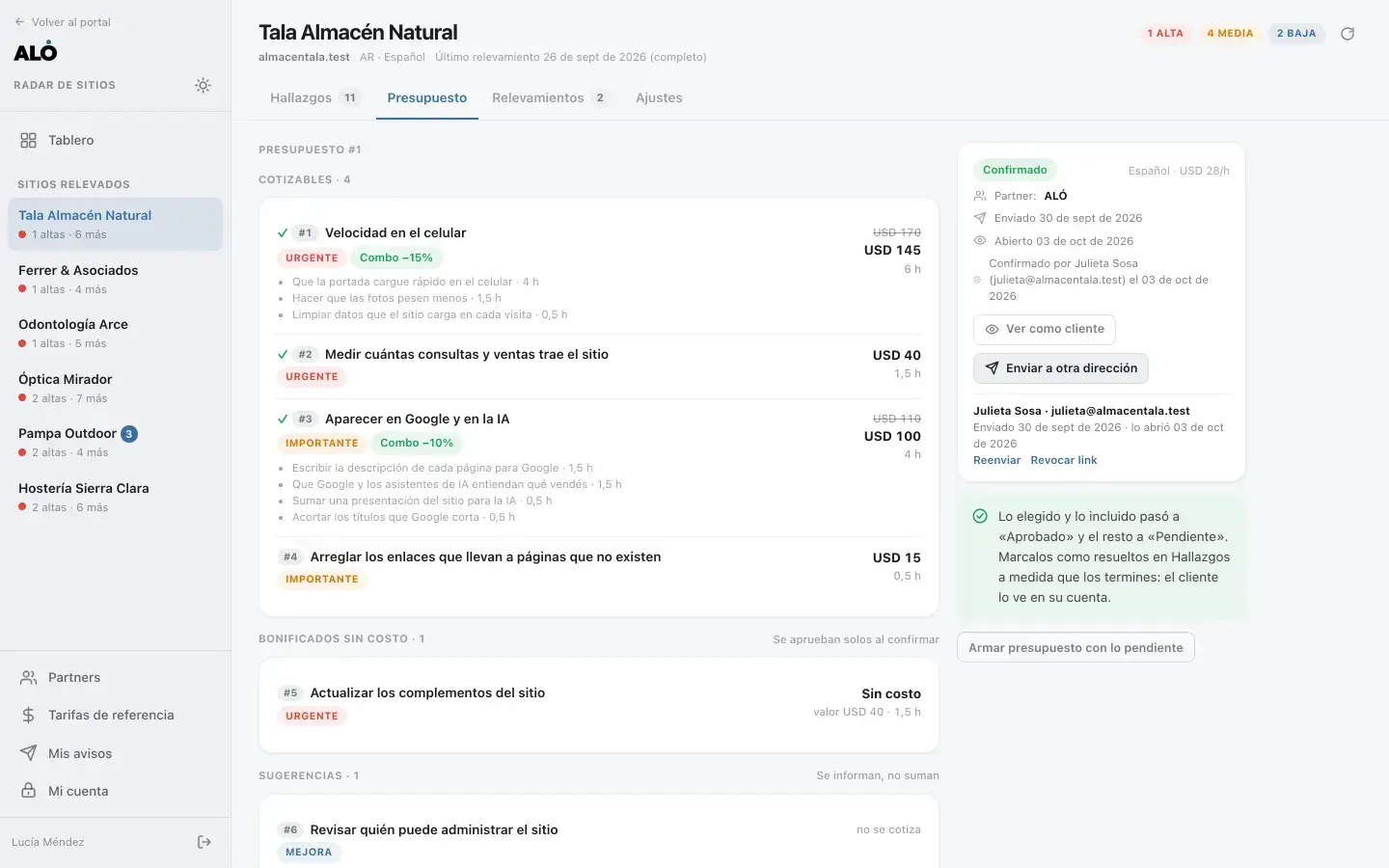Open Ferrer & Asociados site
This screenshot has width=1389, height=868.
[x=115, y=280]
